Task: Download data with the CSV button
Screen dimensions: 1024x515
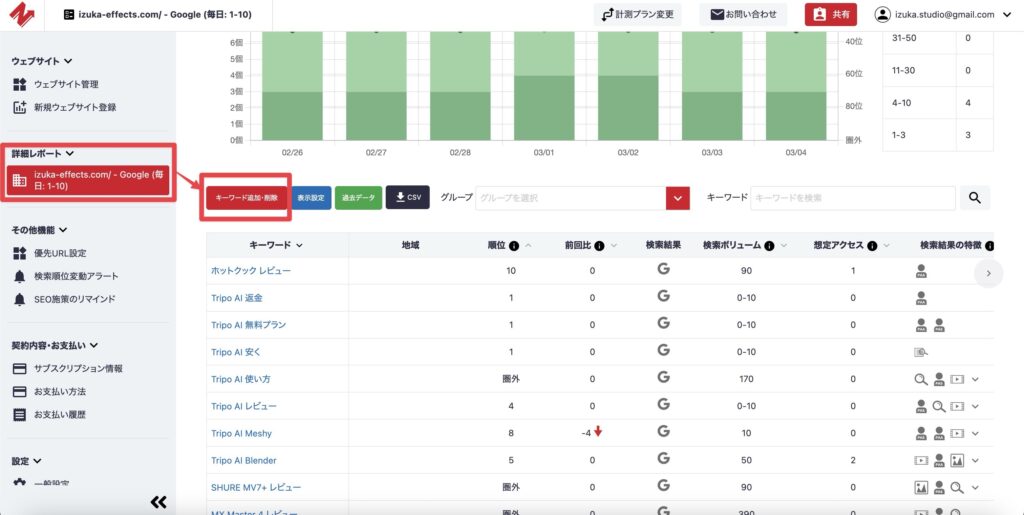Action: pyautogui.click(x=407, y=198)
